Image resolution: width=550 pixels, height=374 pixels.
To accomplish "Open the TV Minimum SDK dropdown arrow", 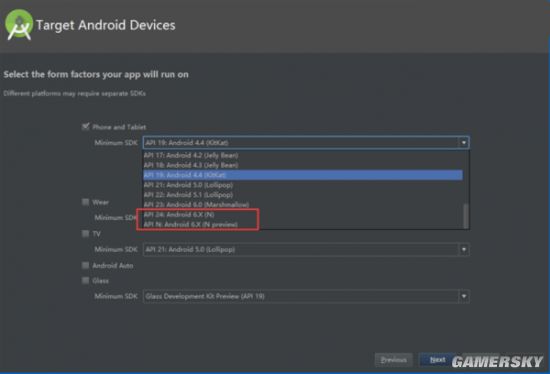I will coord(464,249).
